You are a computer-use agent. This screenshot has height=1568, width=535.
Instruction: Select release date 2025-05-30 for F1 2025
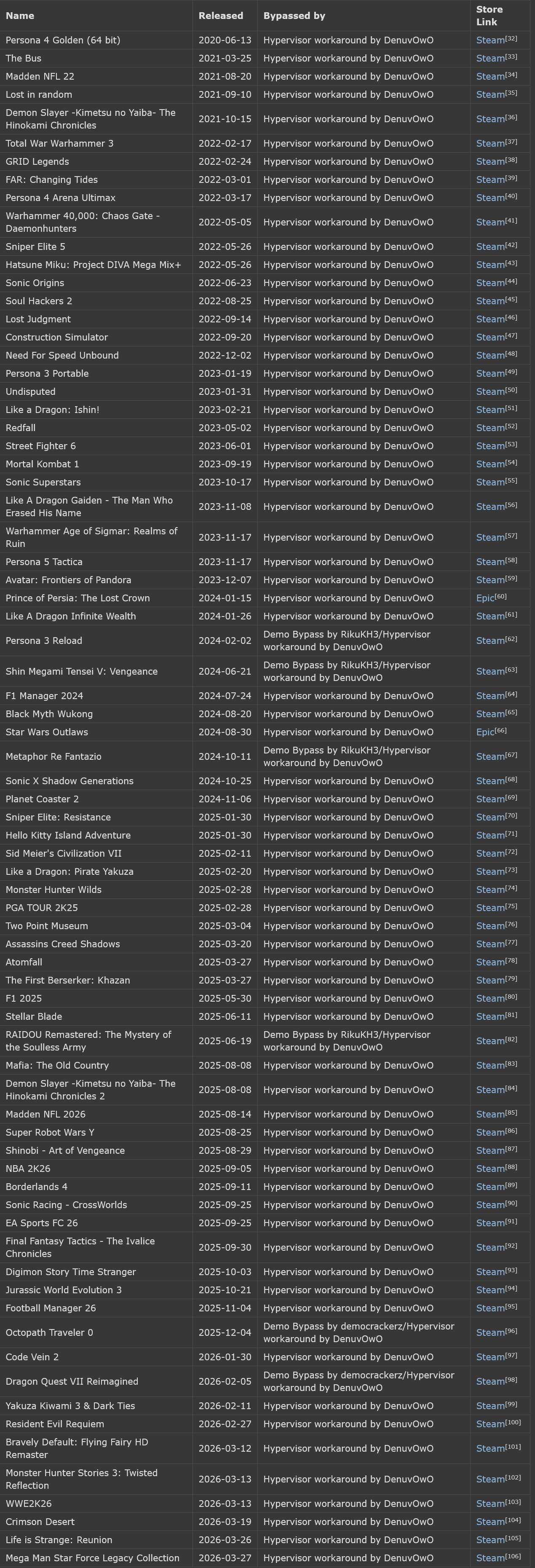pyautogui.click(x=225, y=999)
